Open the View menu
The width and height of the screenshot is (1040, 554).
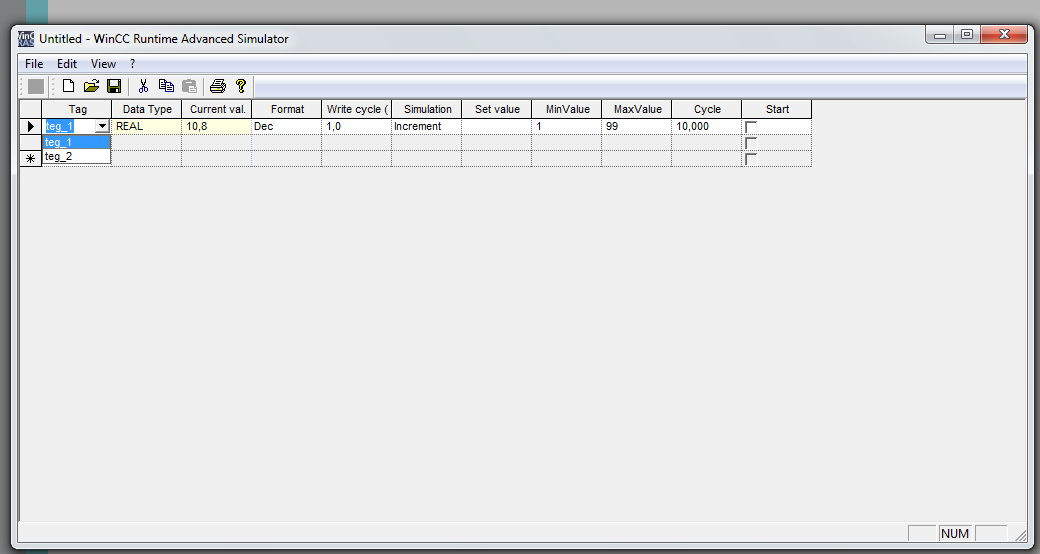point(103,64)
